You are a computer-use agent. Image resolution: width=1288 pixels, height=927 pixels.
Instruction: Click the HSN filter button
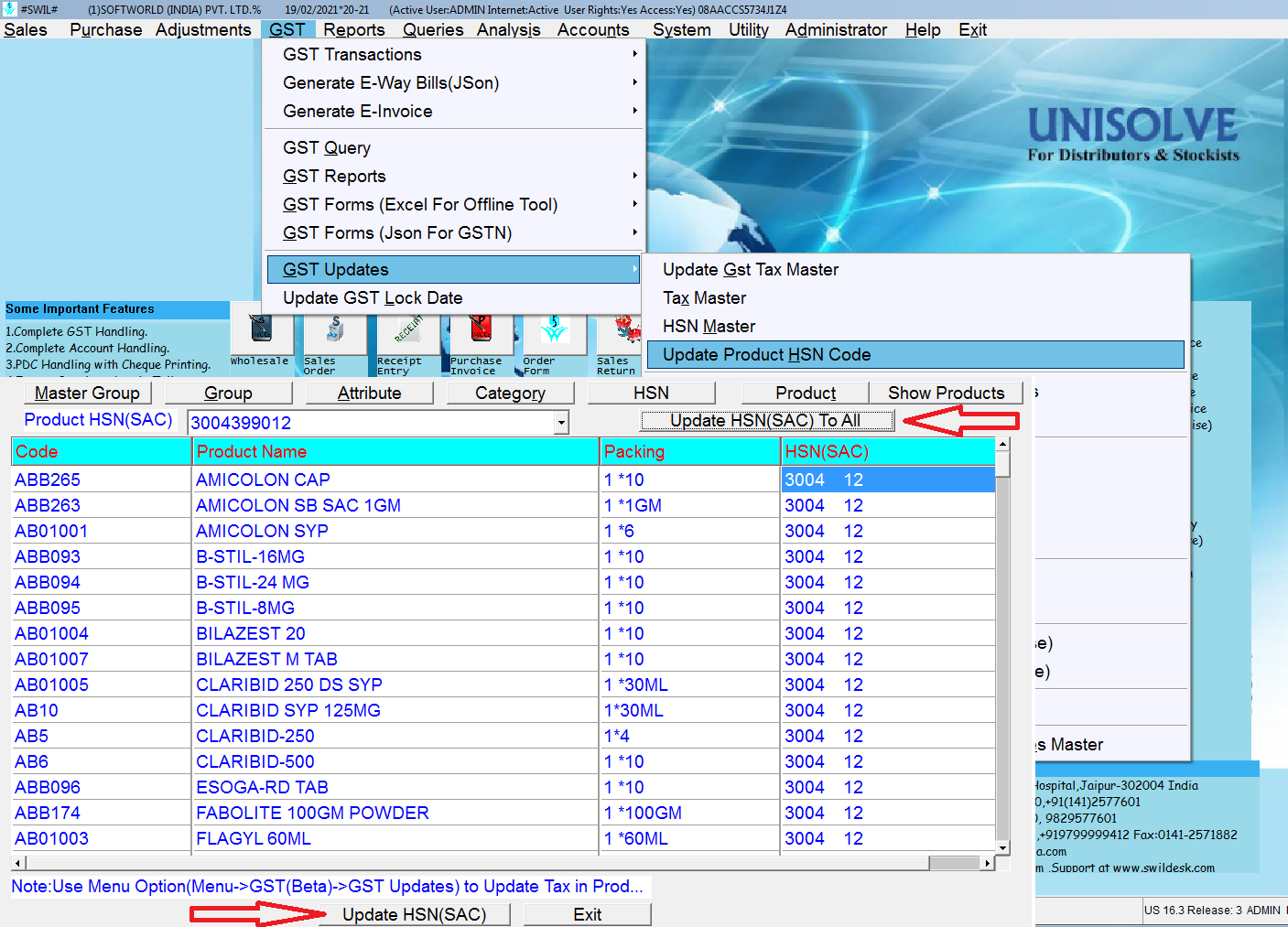[651, 393]
